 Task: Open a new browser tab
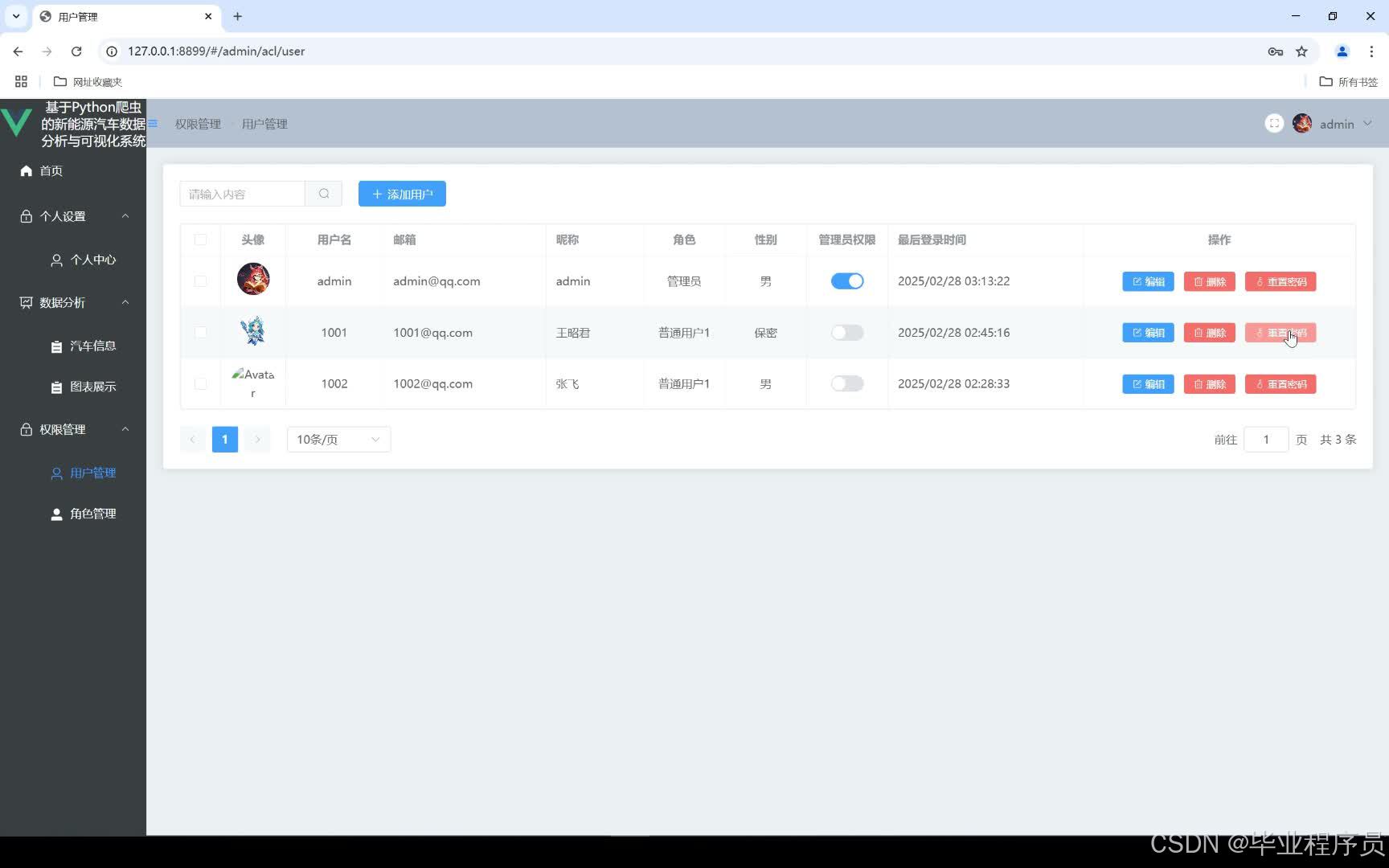(237, 16)
